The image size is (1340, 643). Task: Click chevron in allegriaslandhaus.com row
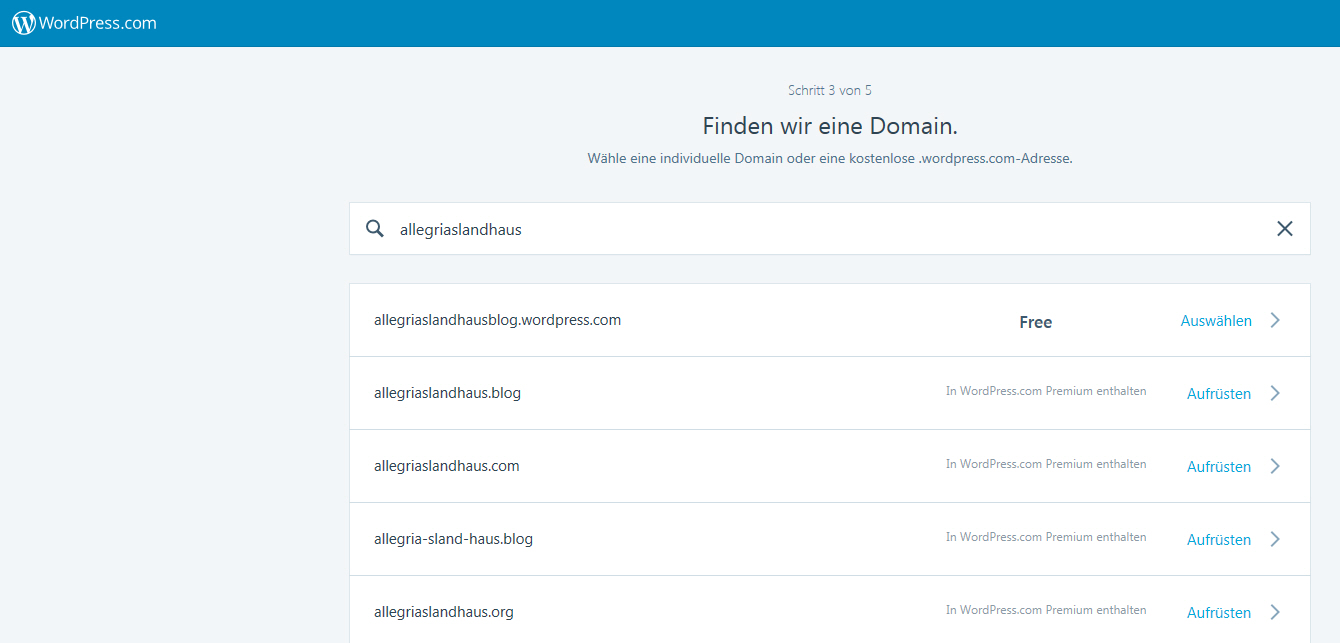pyautogui.click(x=1275, y=466)
